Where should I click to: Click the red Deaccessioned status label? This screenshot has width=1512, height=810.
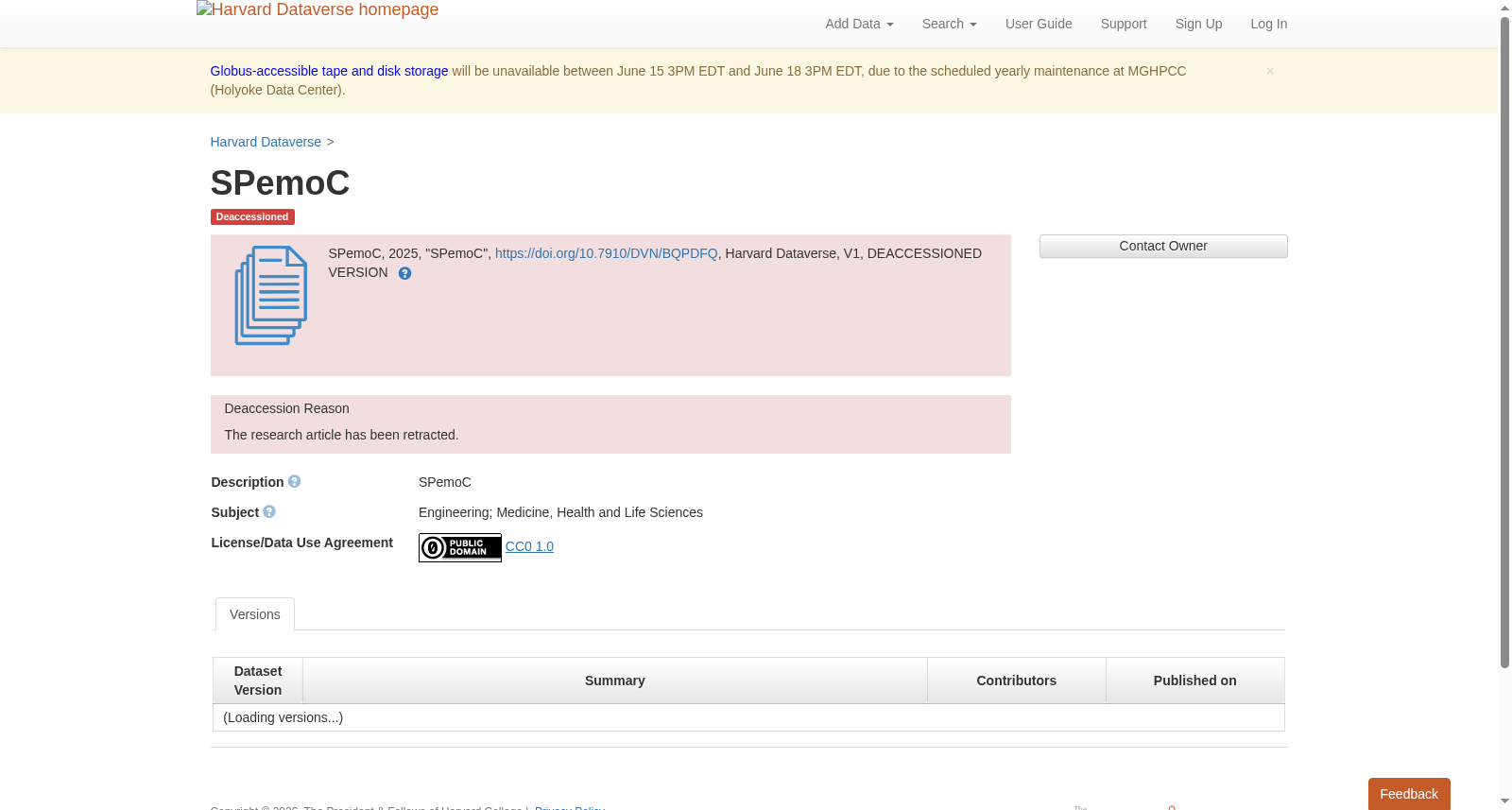pyautogui.click(x=252, y=216)
